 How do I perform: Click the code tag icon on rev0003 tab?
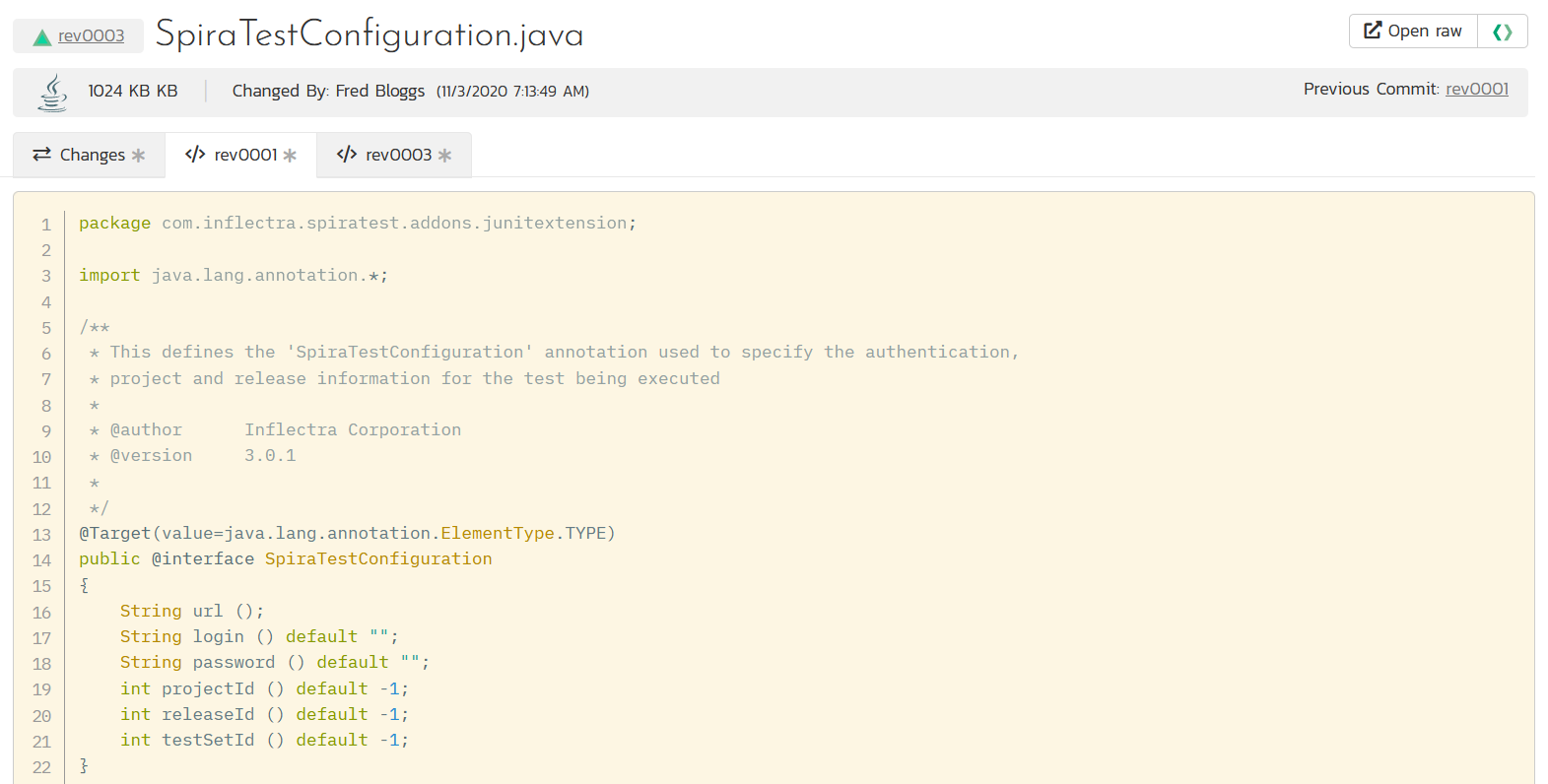tap(347, 155)
